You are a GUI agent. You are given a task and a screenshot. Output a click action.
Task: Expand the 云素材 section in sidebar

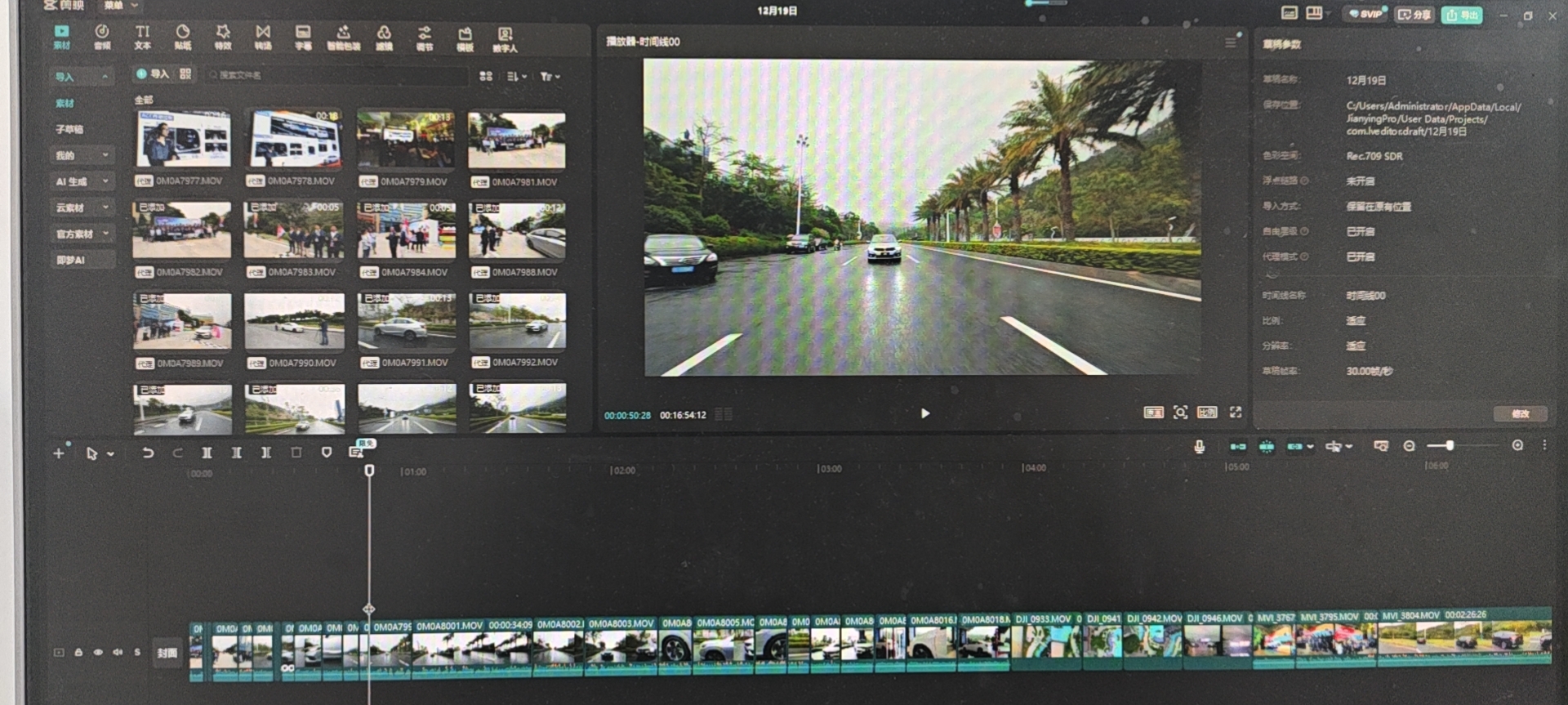(81, 207)
